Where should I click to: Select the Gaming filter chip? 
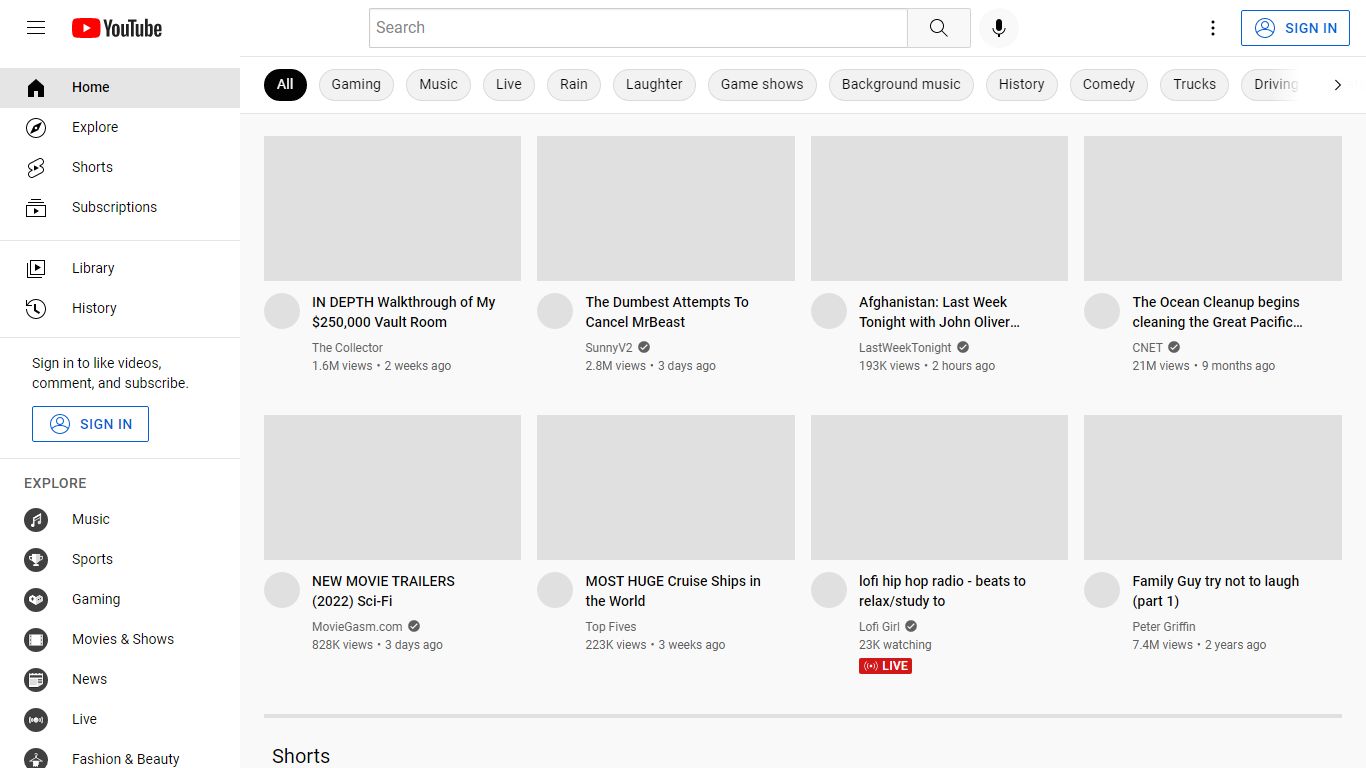click(x=356, y=85)
